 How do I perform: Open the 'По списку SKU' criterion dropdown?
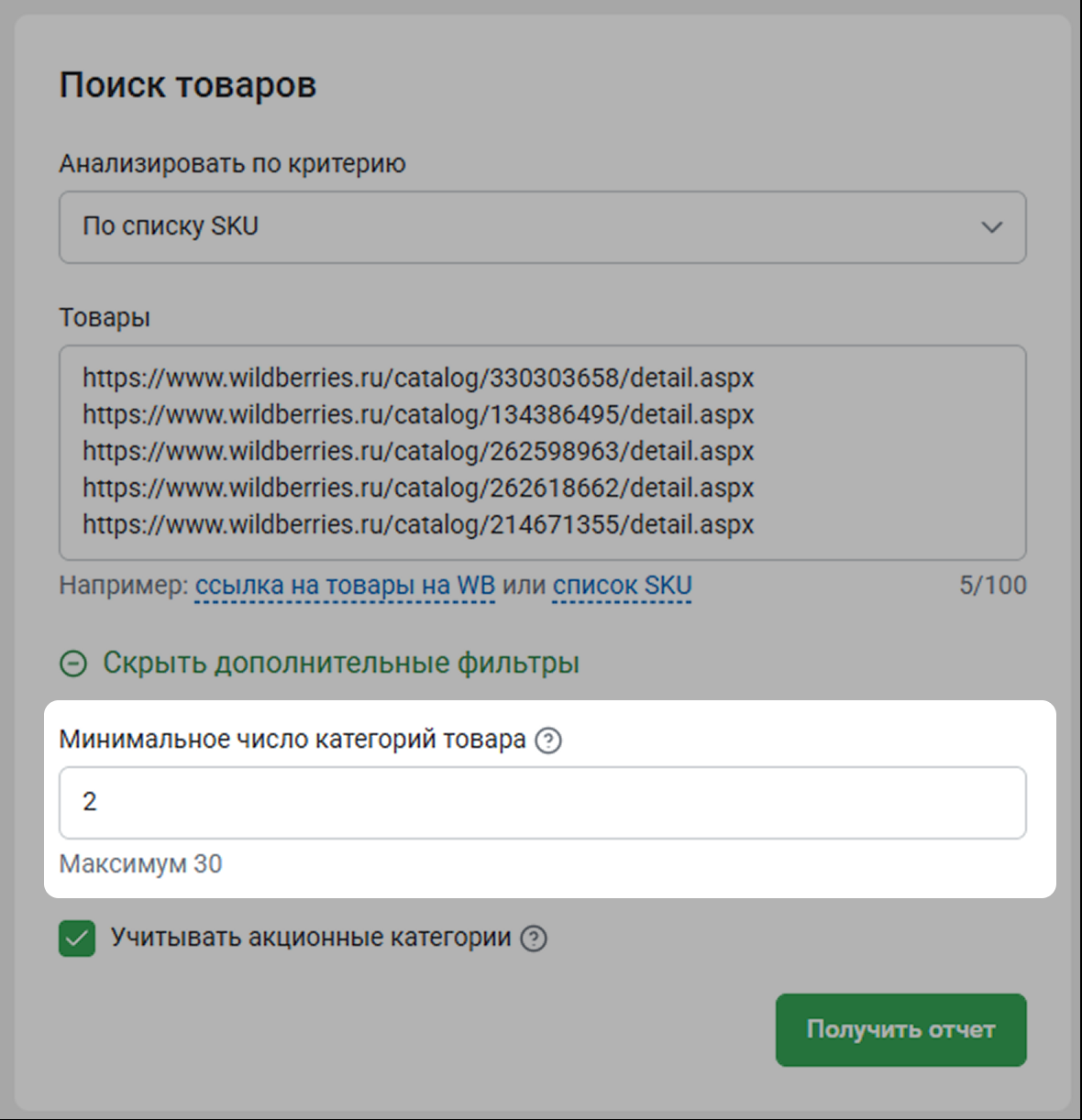541,227
